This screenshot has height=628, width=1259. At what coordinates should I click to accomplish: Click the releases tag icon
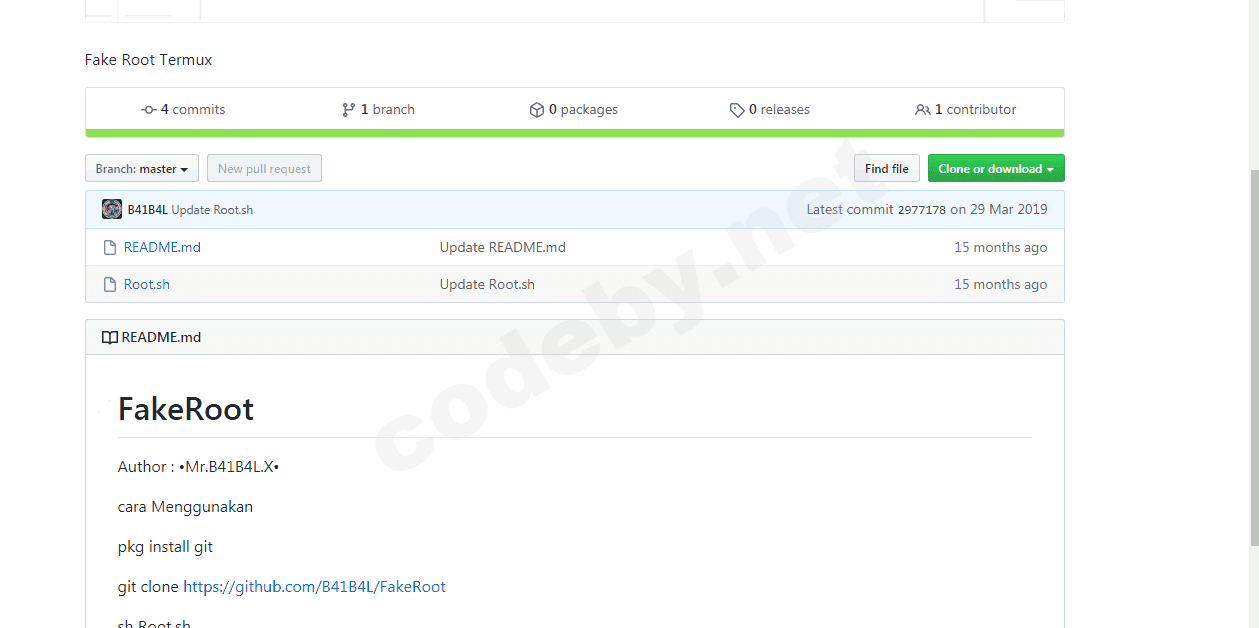(x=737, y=110)
